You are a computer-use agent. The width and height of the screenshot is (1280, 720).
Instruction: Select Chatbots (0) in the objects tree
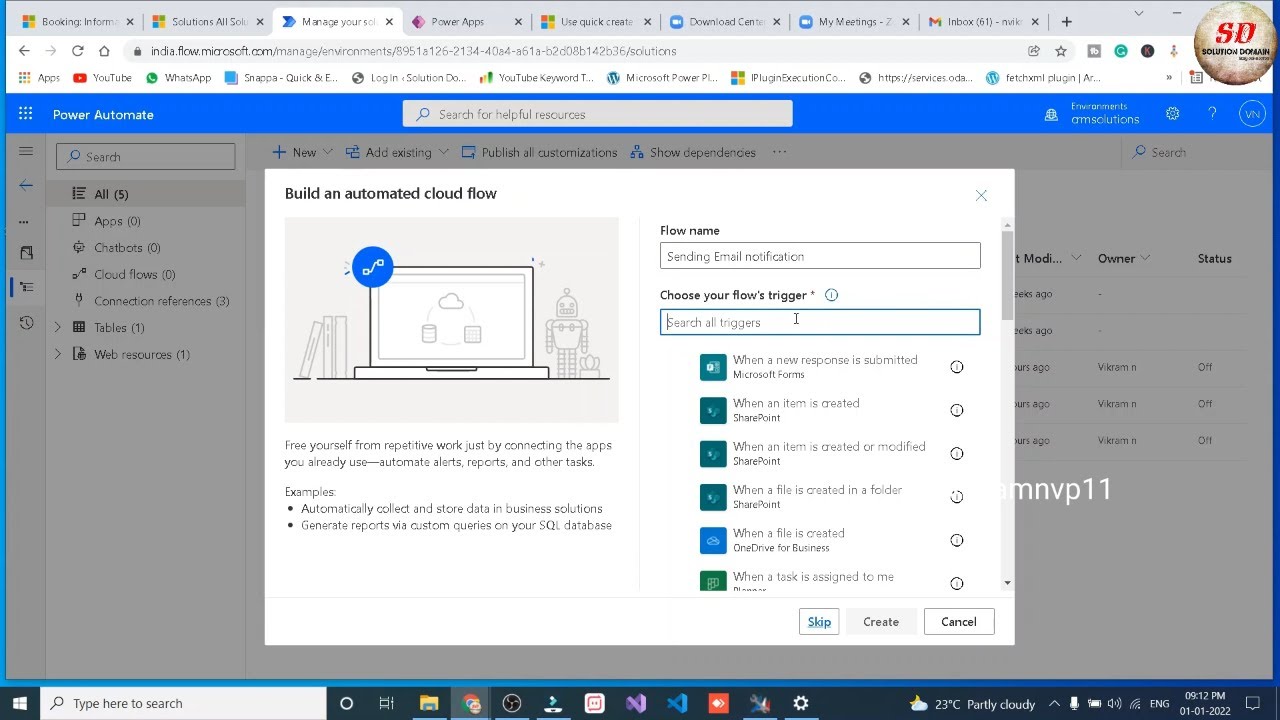click(x=145, y=247)
